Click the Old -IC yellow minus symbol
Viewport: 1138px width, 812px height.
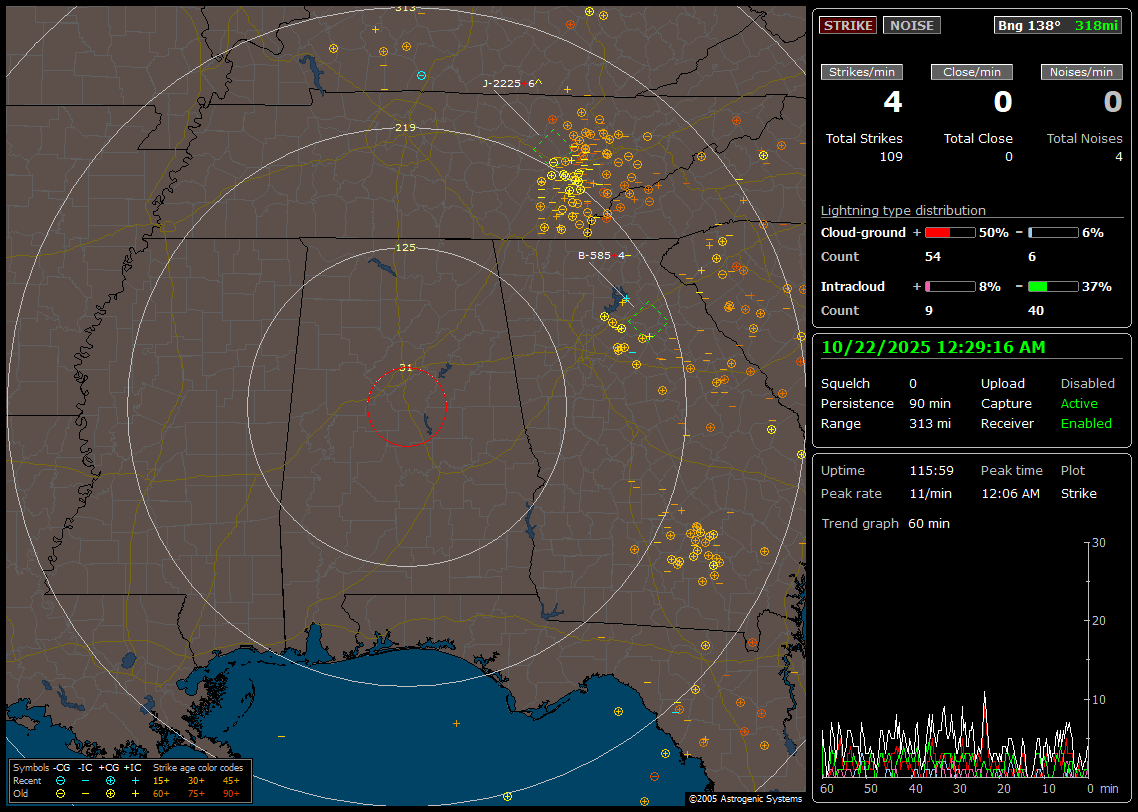click(x=86, y=793)
